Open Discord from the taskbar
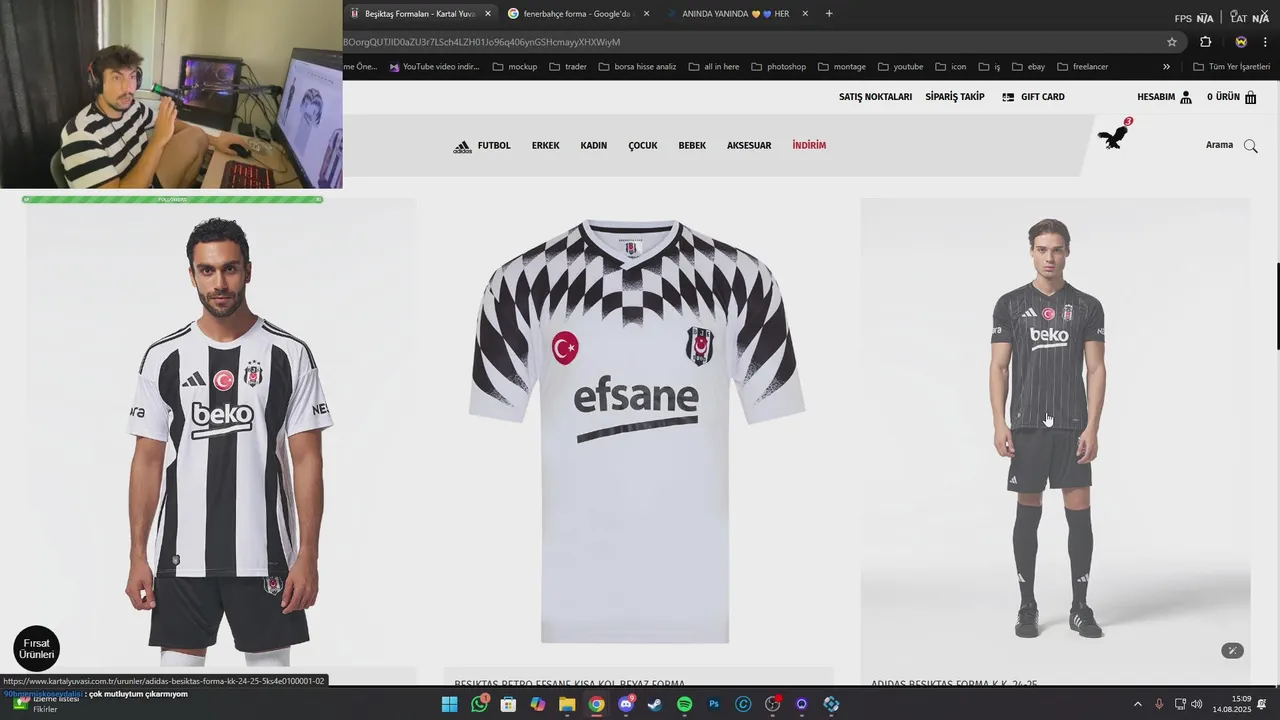The height and width of the screenshot is (720, 1280). (x=626, y=704)
